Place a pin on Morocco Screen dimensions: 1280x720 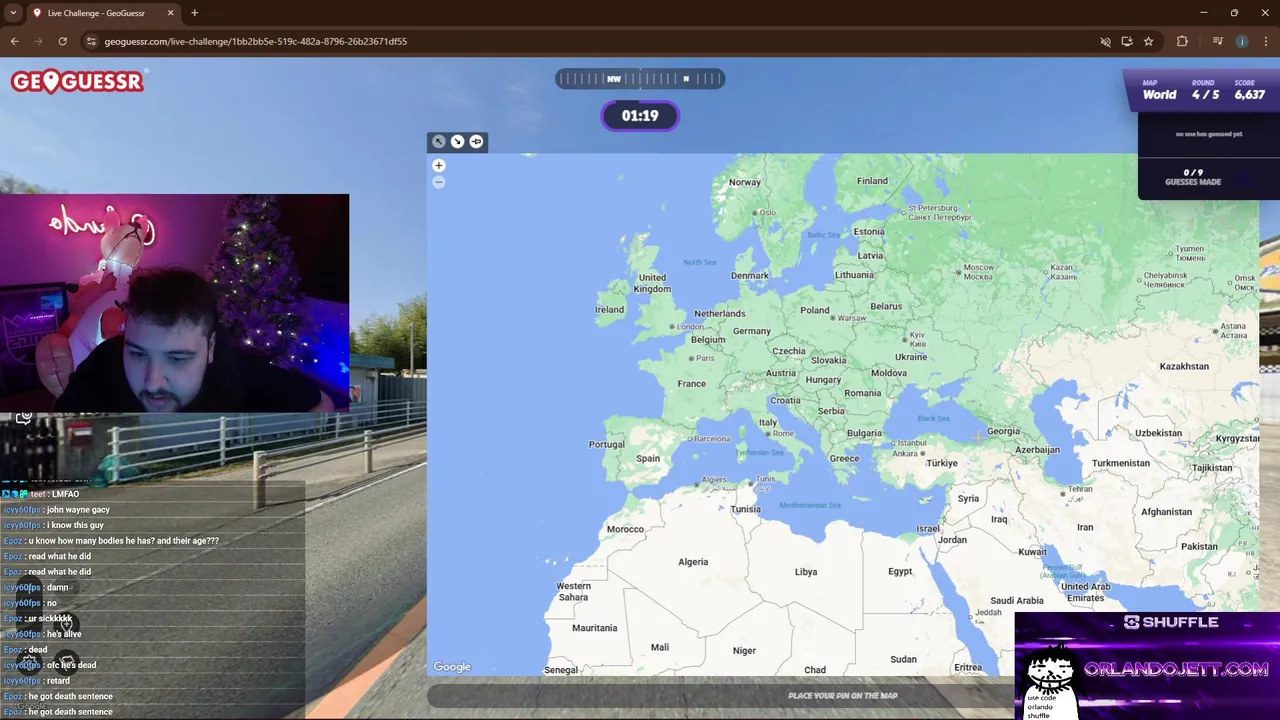625,529
